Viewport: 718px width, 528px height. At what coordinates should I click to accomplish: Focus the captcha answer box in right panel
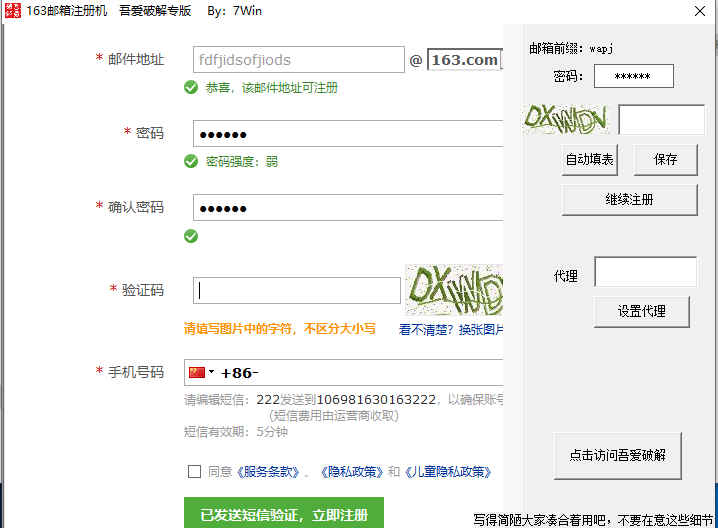662,120
